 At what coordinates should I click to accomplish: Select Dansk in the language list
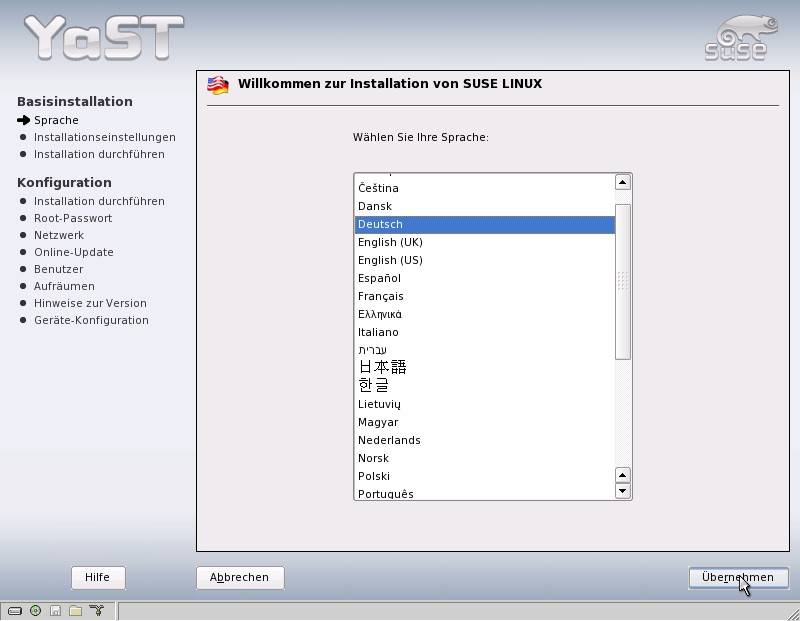(485, 206)
